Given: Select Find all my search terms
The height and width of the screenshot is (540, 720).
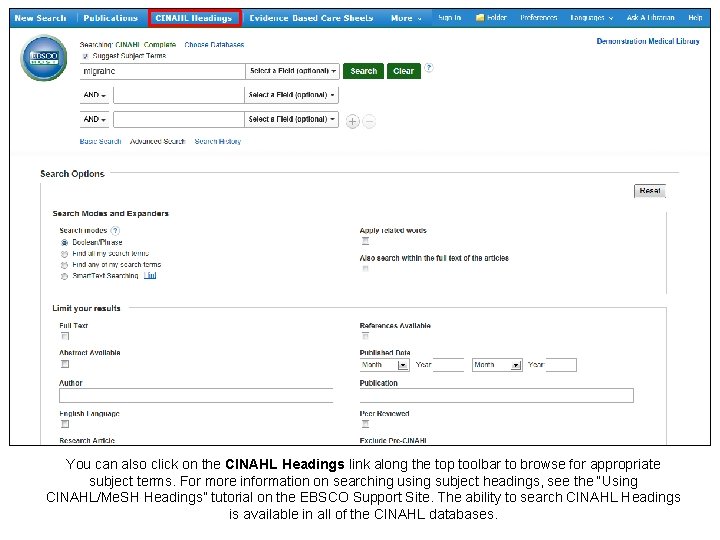Looking at the screenshot, I should click(64, 254).
